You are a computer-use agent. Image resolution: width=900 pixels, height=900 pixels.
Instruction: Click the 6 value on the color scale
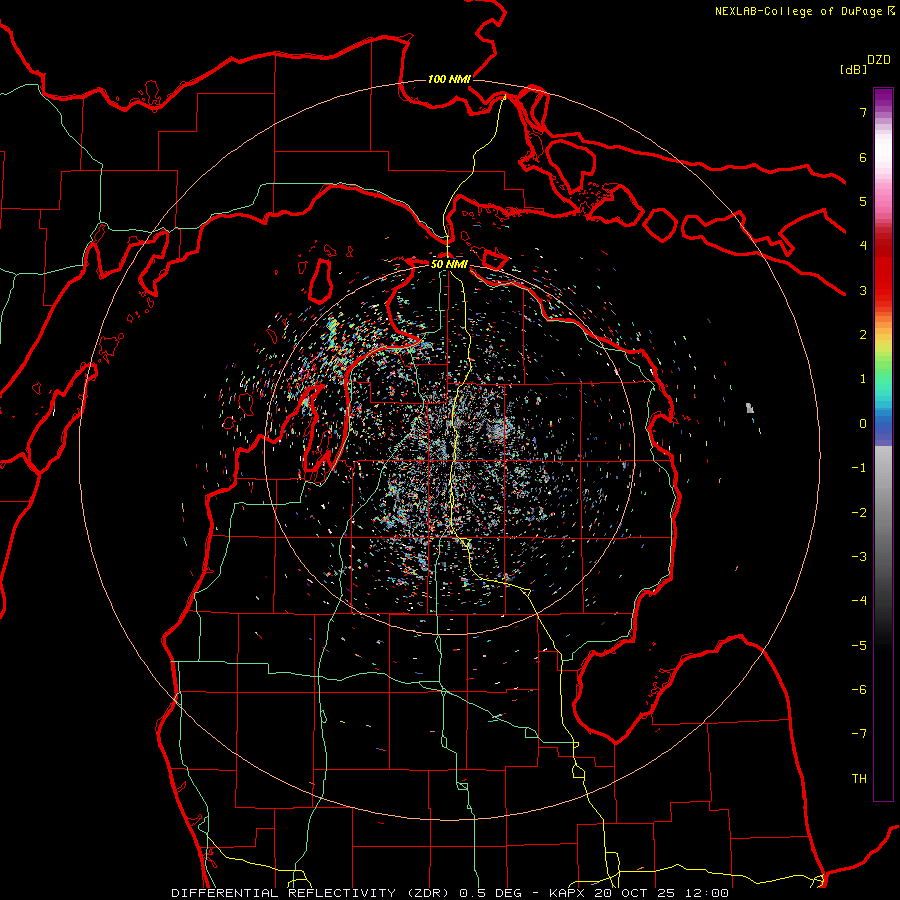[863, 157]
